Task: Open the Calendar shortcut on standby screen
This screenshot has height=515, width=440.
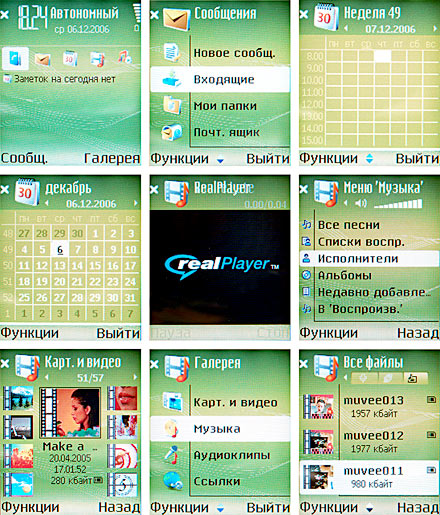Action: (x=70, y=58)
